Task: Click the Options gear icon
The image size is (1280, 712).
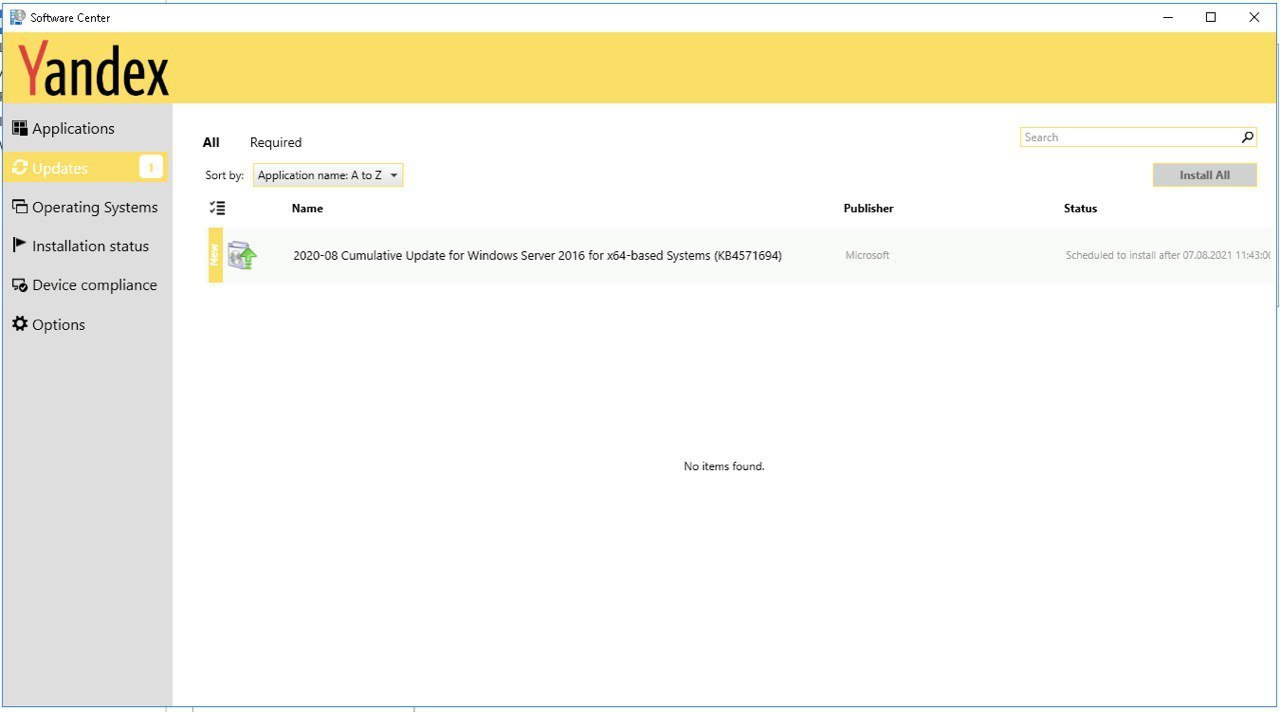Action: (19, 324)
